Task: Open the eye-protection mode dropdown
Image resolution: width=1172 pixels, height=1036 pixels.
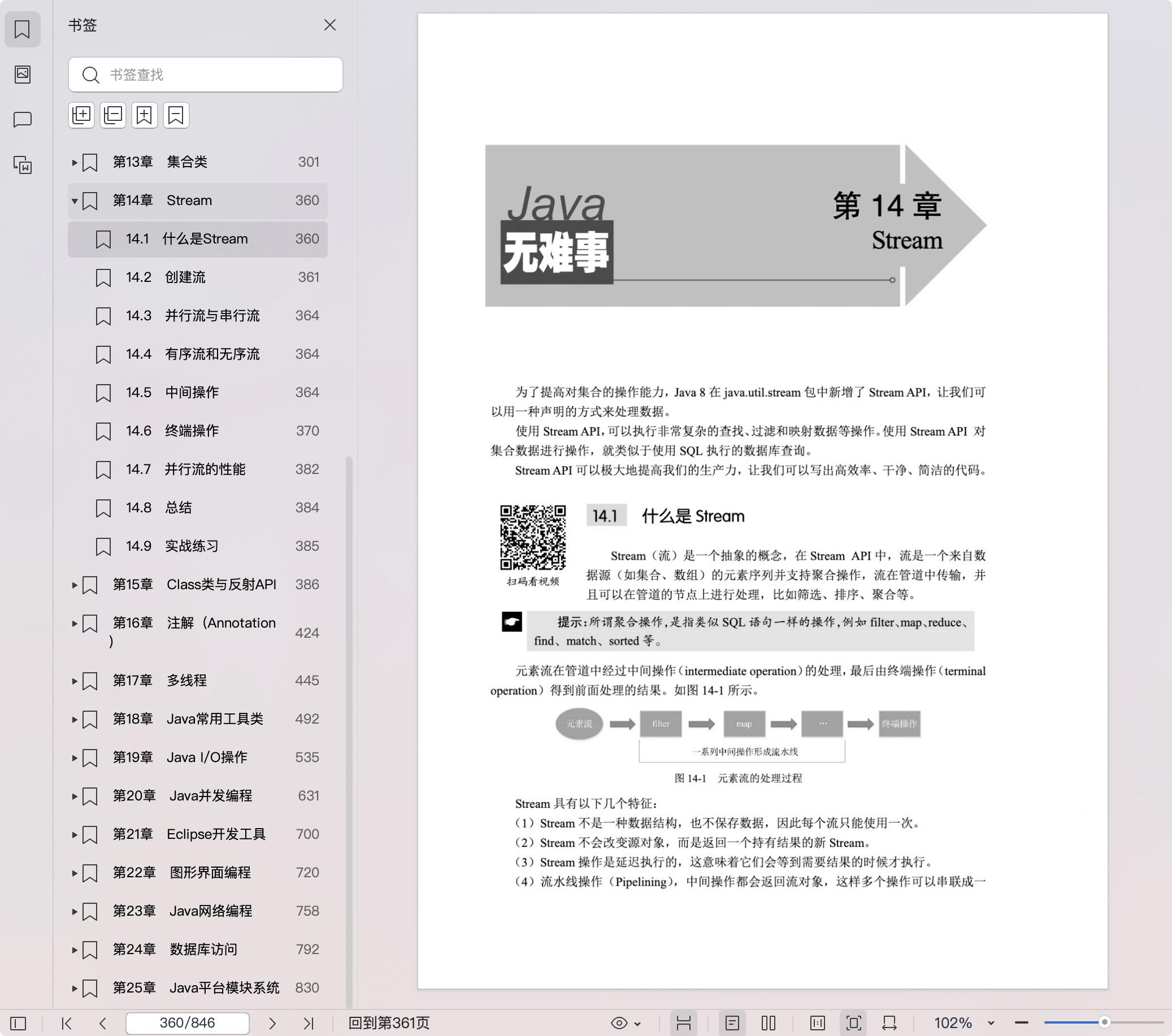Action: pos(626,1024)
